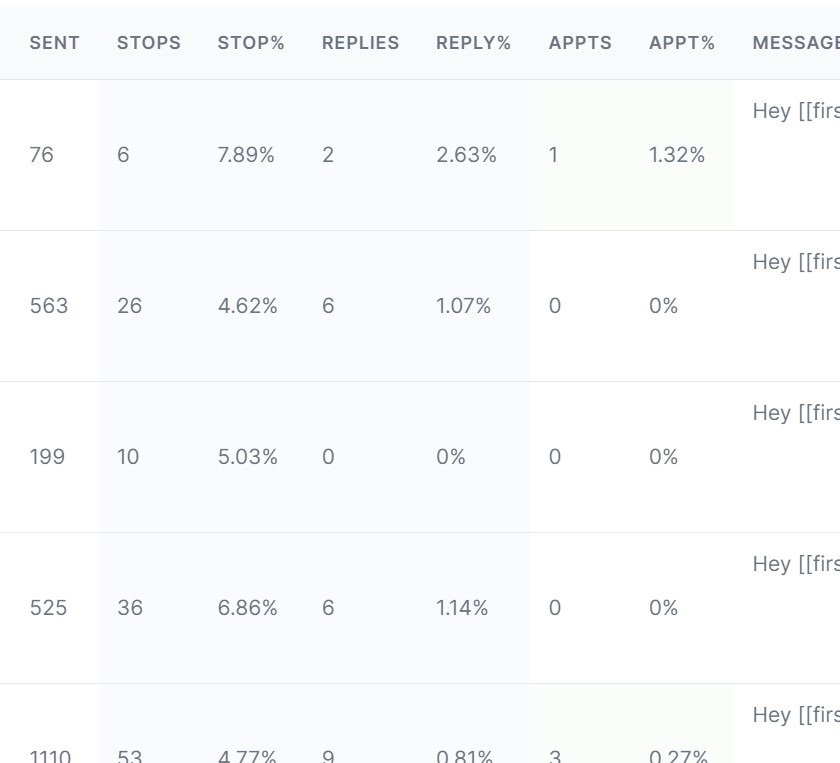Screen dimensions: 840x763
Task: Open message text in the 76-sent row
Action: click(x=795, y=111)
